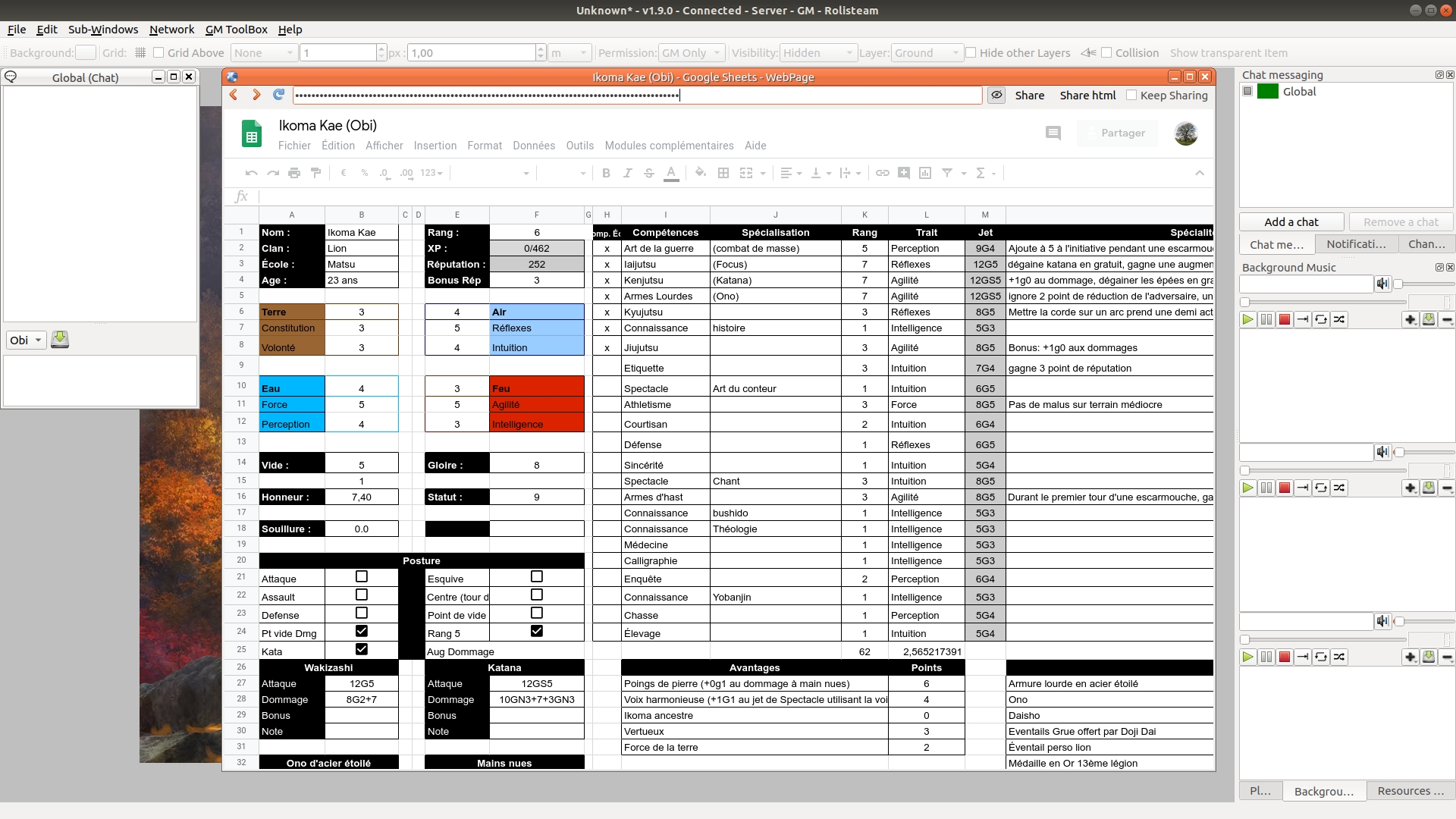Open the Permission GM Only dropdown

[691, 53]
